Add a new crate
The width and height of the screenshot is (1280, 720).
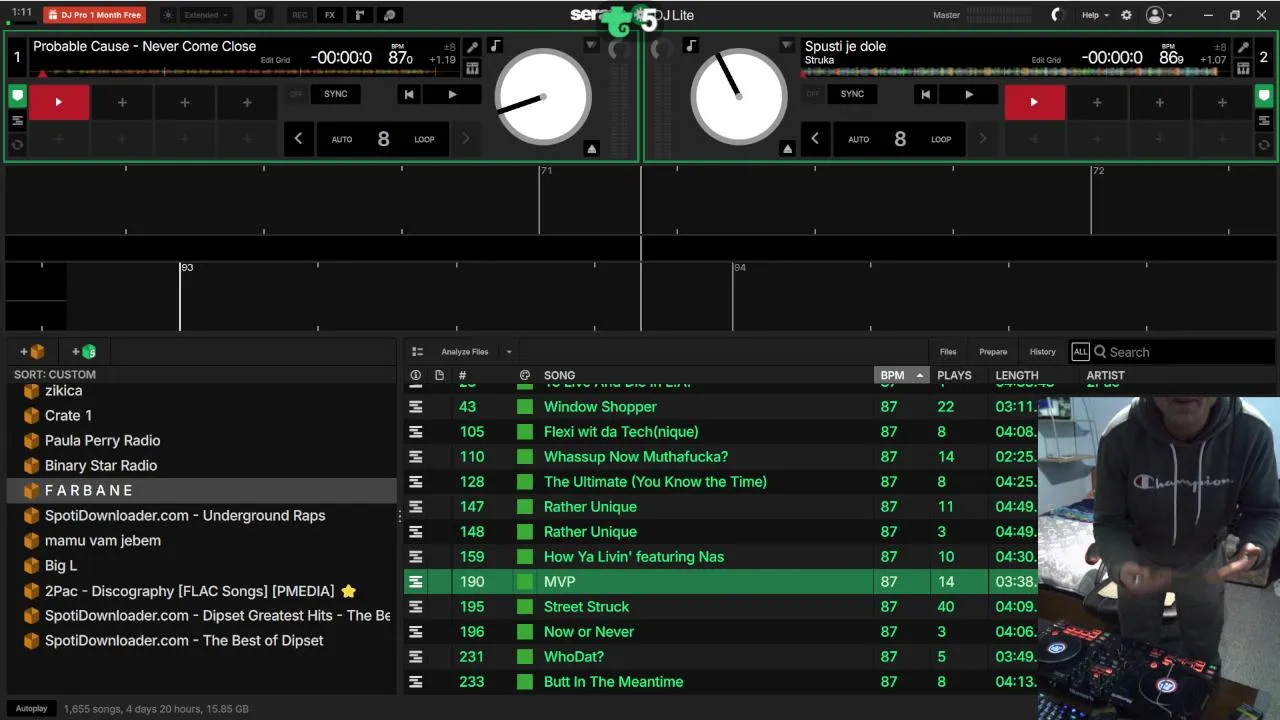32,351
